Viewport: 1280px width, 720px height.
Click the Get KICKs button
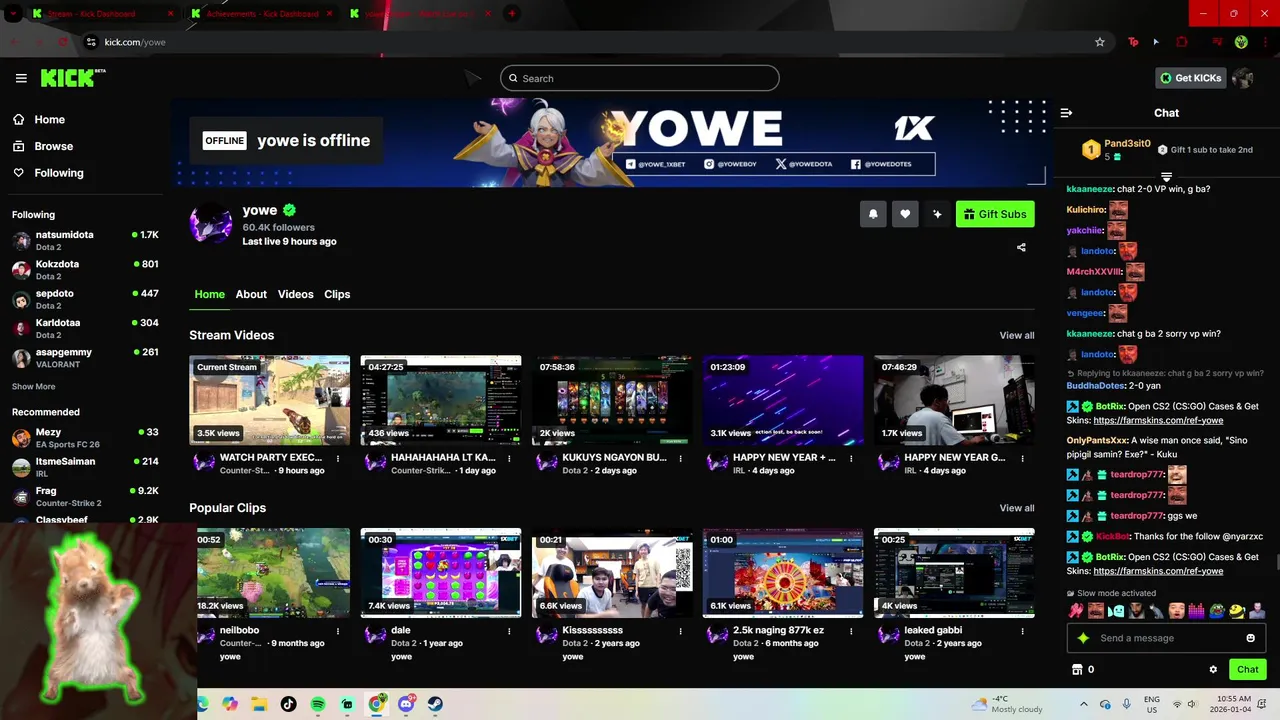point(1190,78)
